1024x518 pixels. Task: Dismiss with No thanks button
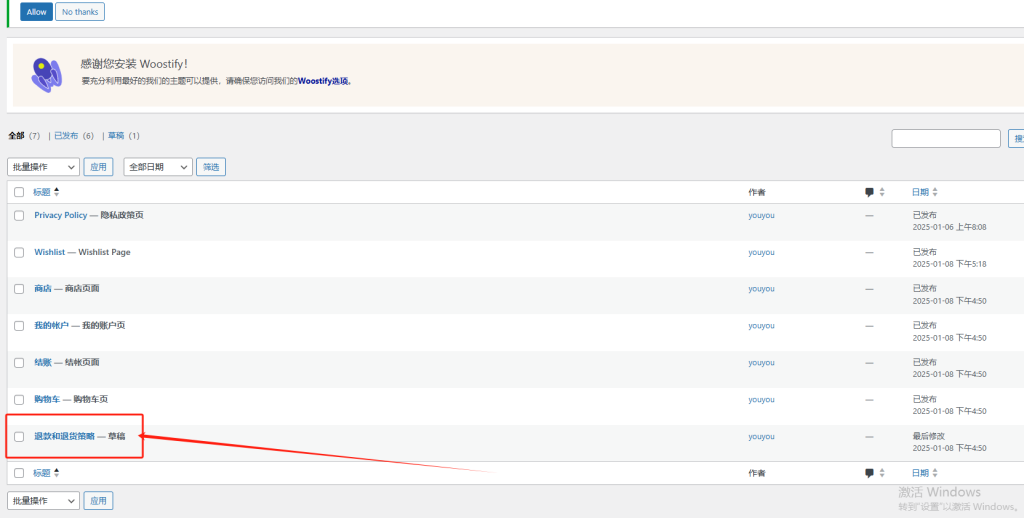(x=80, y=12)
